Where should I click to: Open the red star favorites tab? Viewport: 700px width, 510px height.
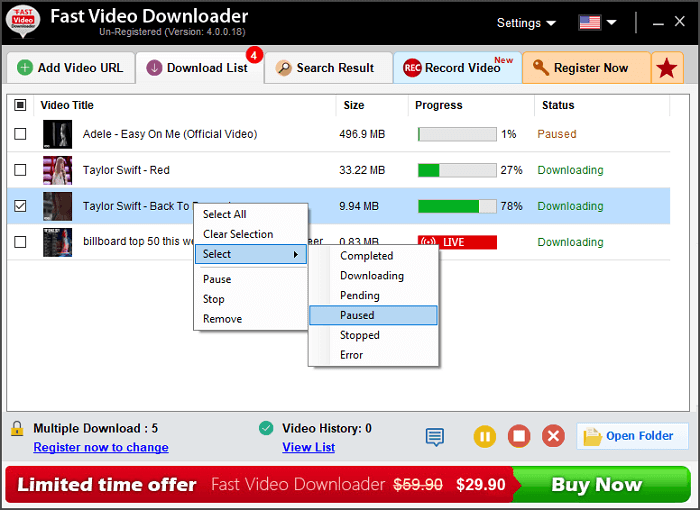[667, 68]
